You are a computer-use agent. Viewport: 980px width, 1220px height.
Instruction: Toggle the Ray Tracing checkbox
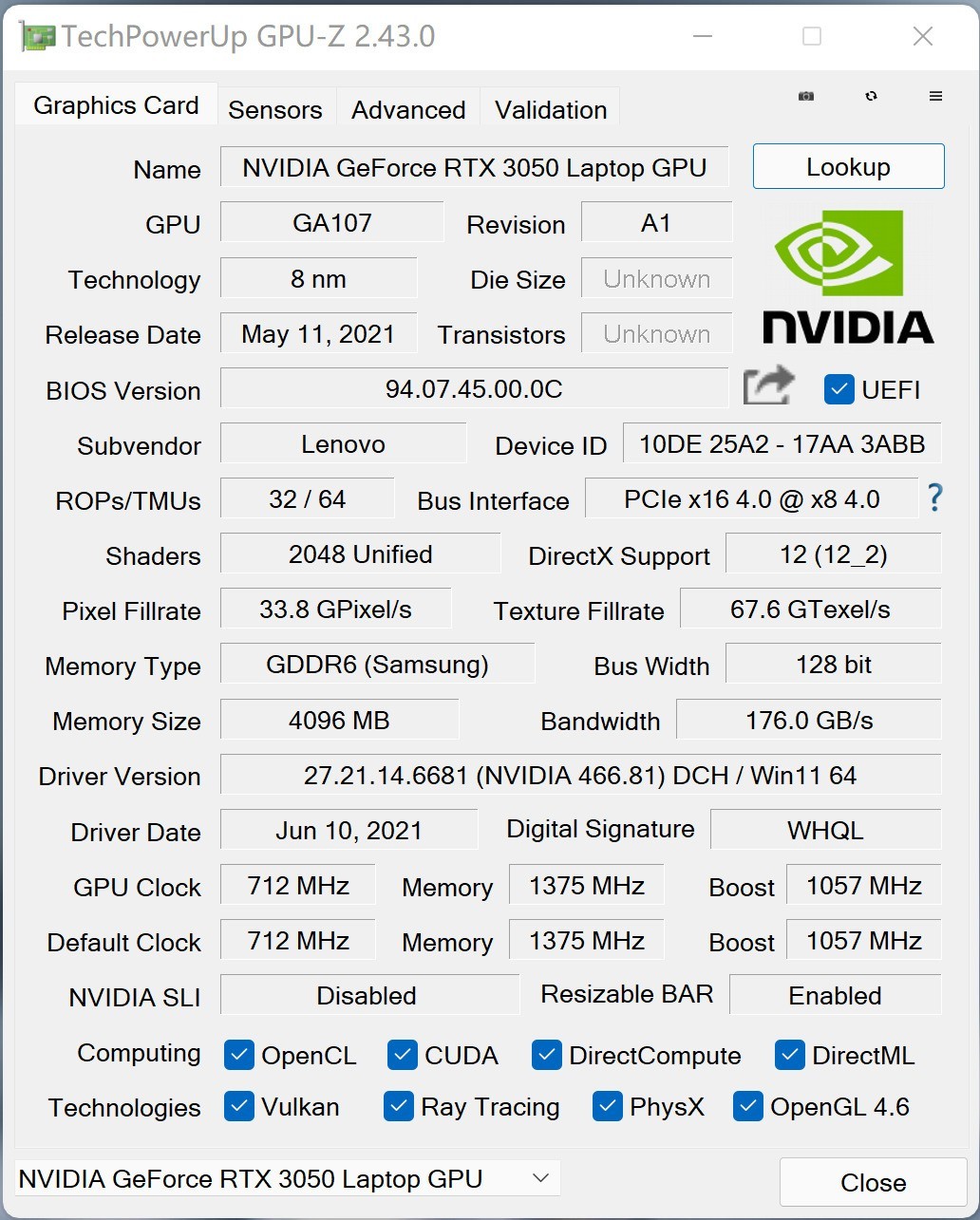pos(399,1107)
